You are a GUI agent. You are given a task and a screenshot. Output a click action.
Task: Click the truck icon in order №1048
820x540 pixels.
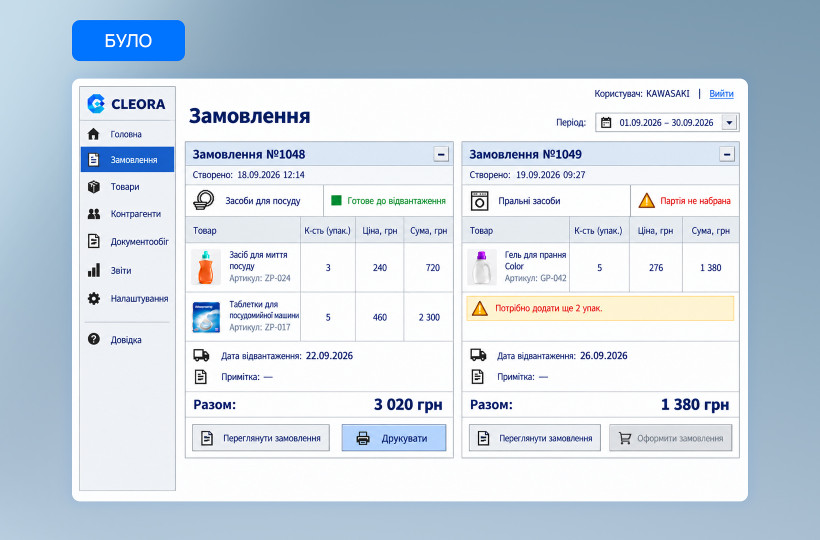pos(201,355)
